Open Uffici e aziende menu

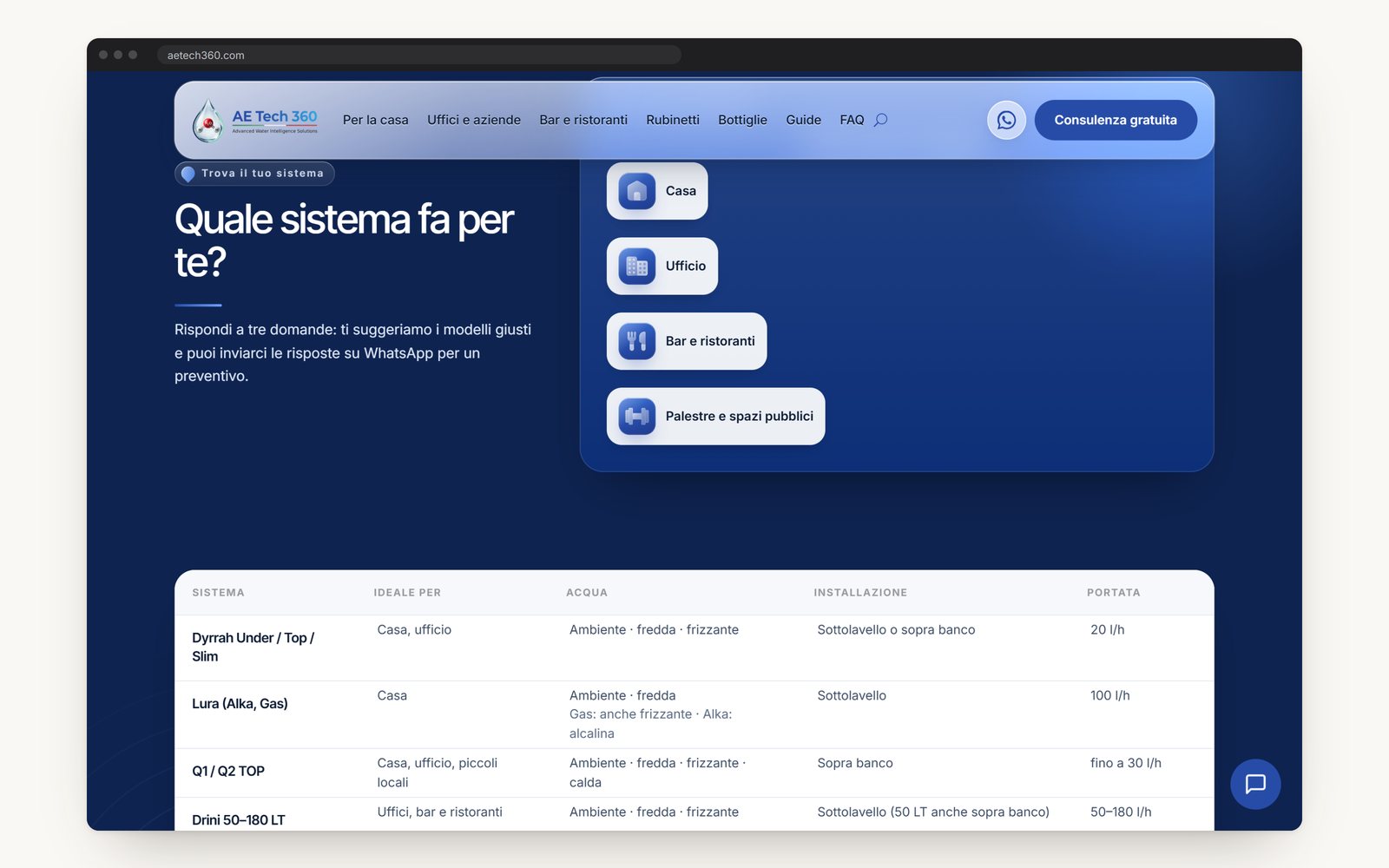pyautogui.click(x=474, y=120)
